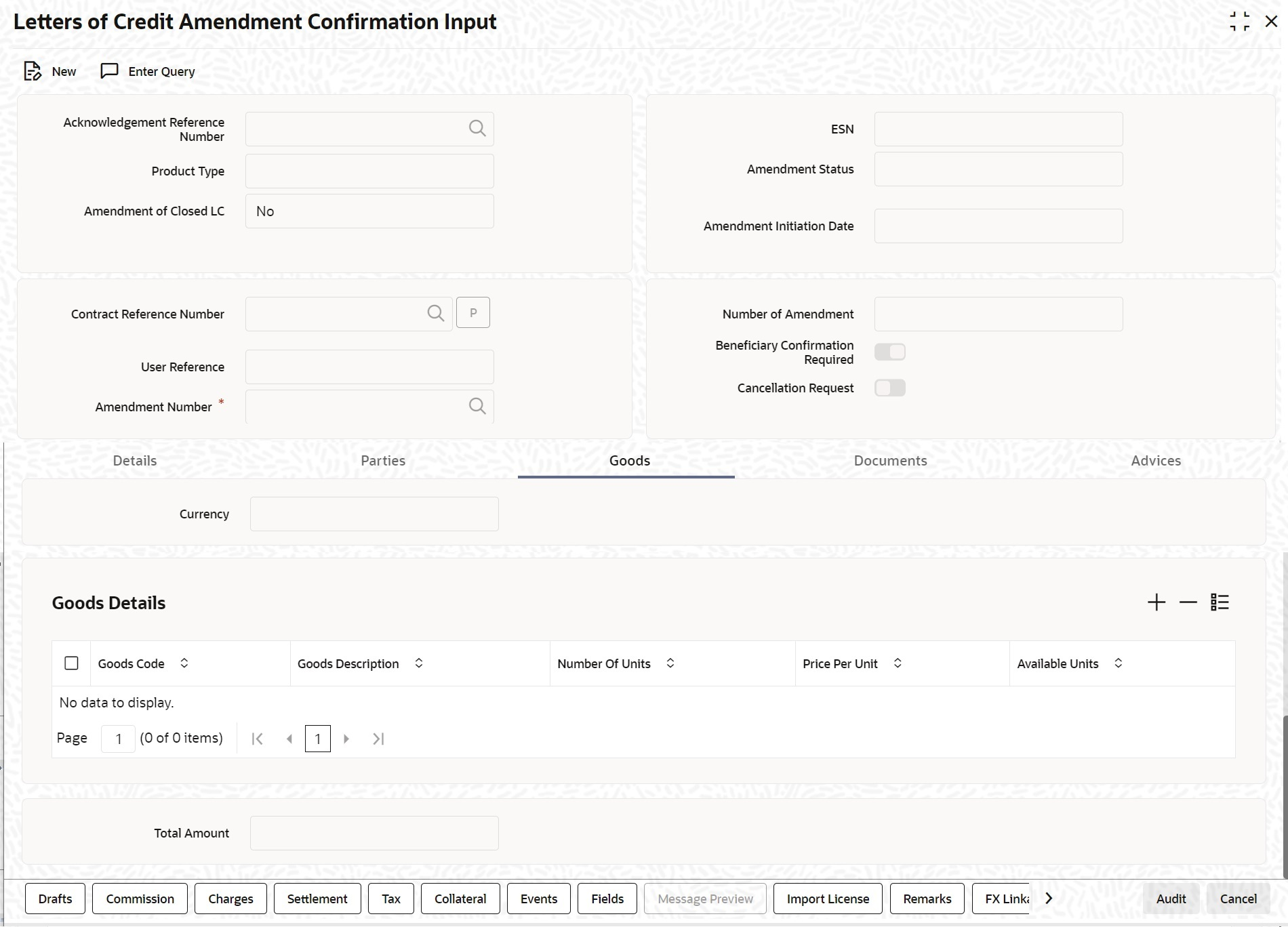Click the Audit button
The height and width of the screenshot is (927, 1288).
point(1171,899)
